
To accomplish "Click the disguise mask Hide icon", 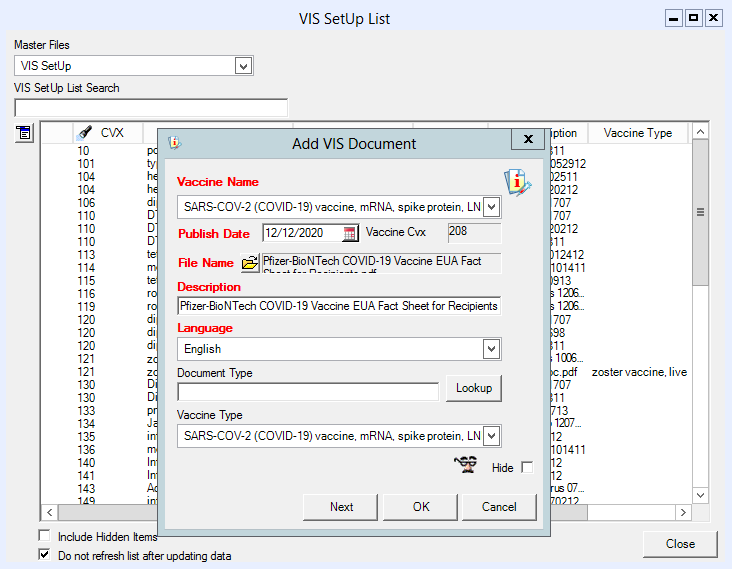I will coord(466,465).
